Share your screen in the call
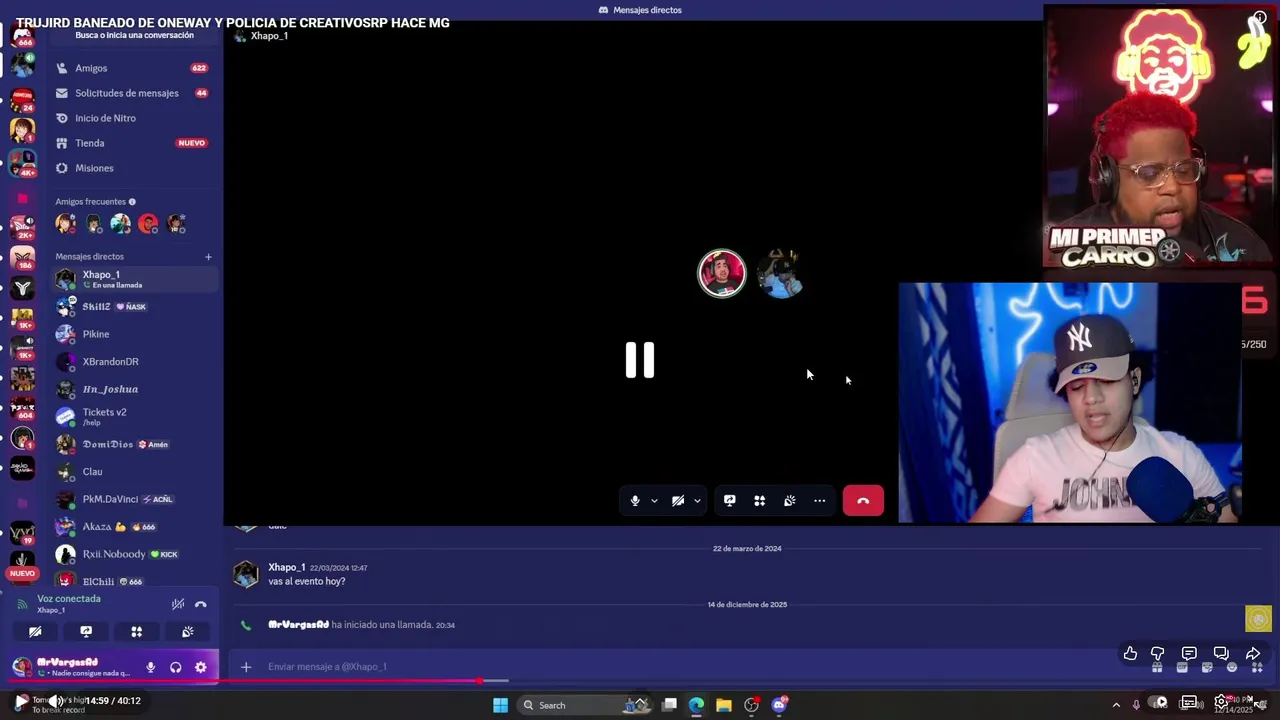Viewport: 1280px width, 720px height. click(x=730, y=501)
